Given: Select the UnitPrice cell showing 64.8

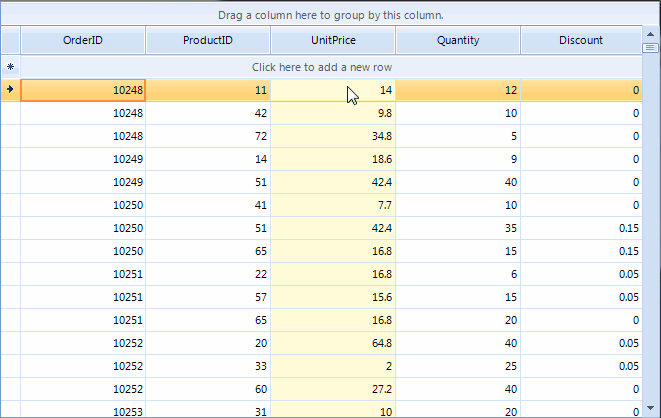Looking at the screenshot, I should click(333, 343).
